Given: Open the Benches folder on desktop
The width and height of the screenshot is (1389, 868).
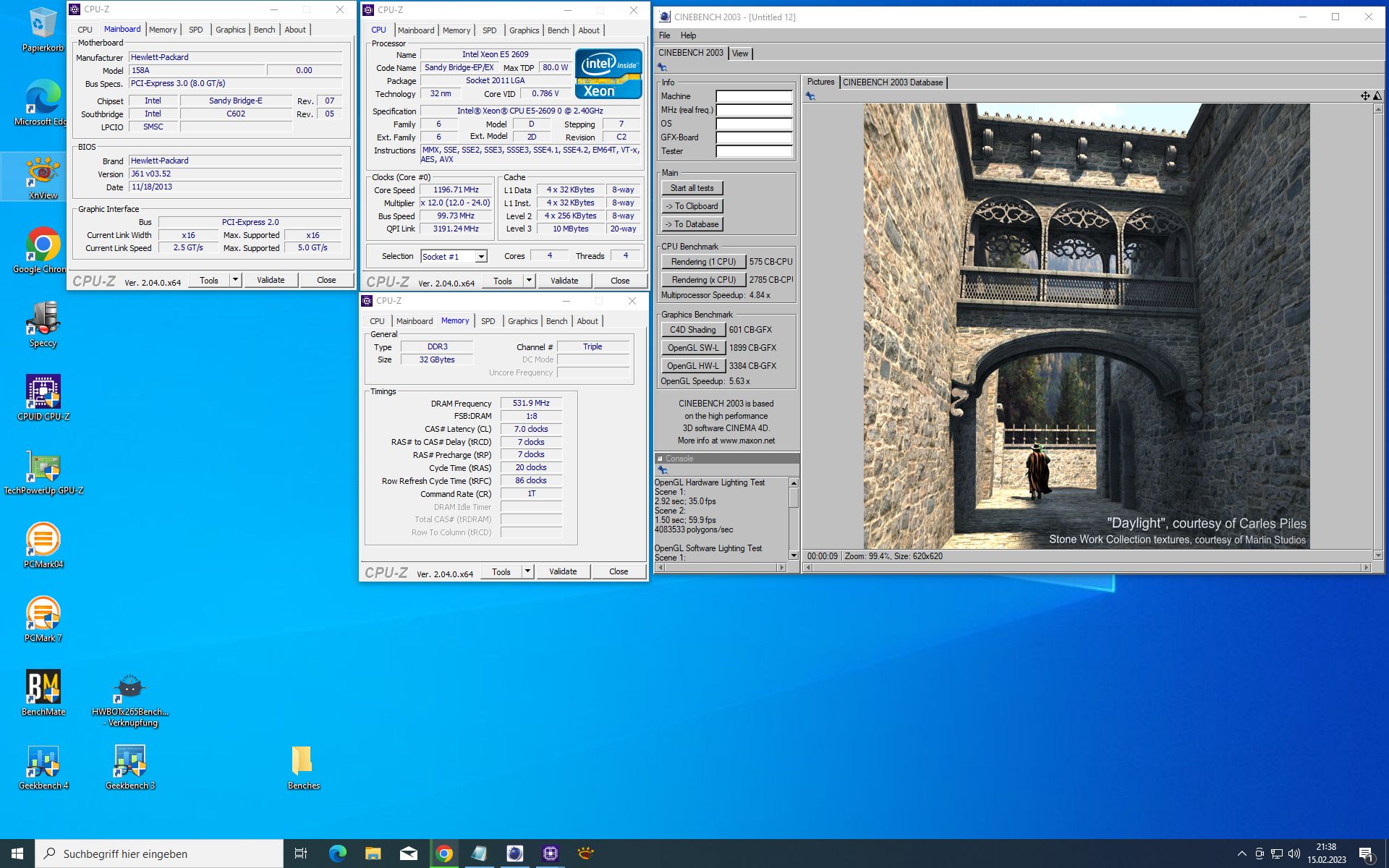Looking at the screenshot, I should coord(303,767).
